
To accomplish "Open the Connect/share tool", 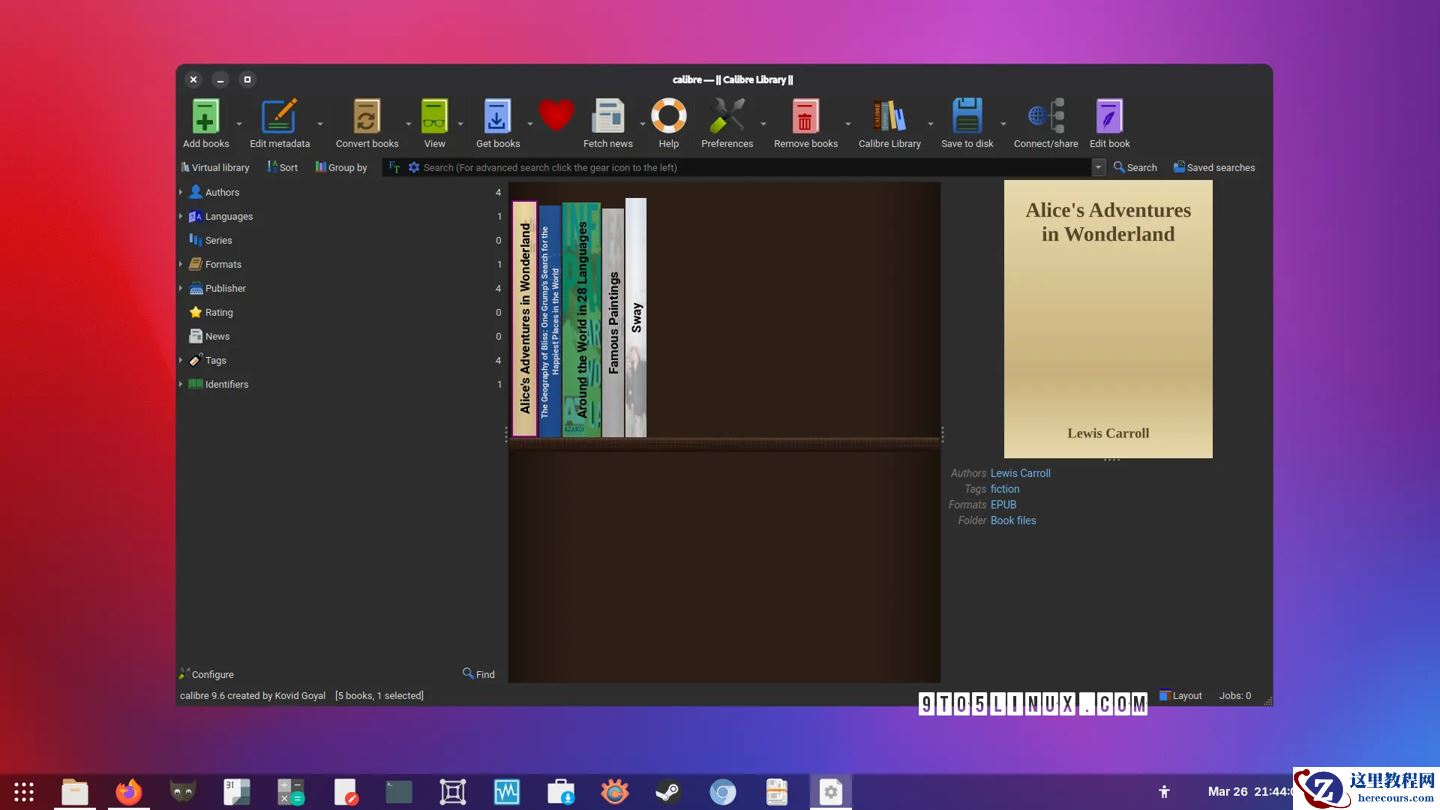I will coord(1046,117).
